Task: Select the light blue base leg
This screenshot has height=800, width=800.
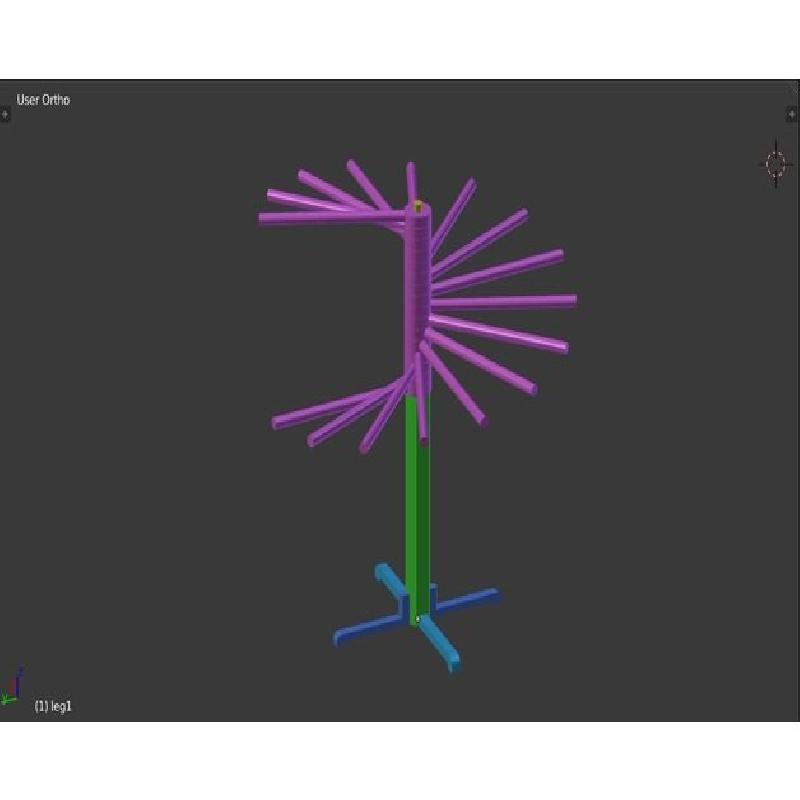Action: pyautogui.click(x=440, y=645)
